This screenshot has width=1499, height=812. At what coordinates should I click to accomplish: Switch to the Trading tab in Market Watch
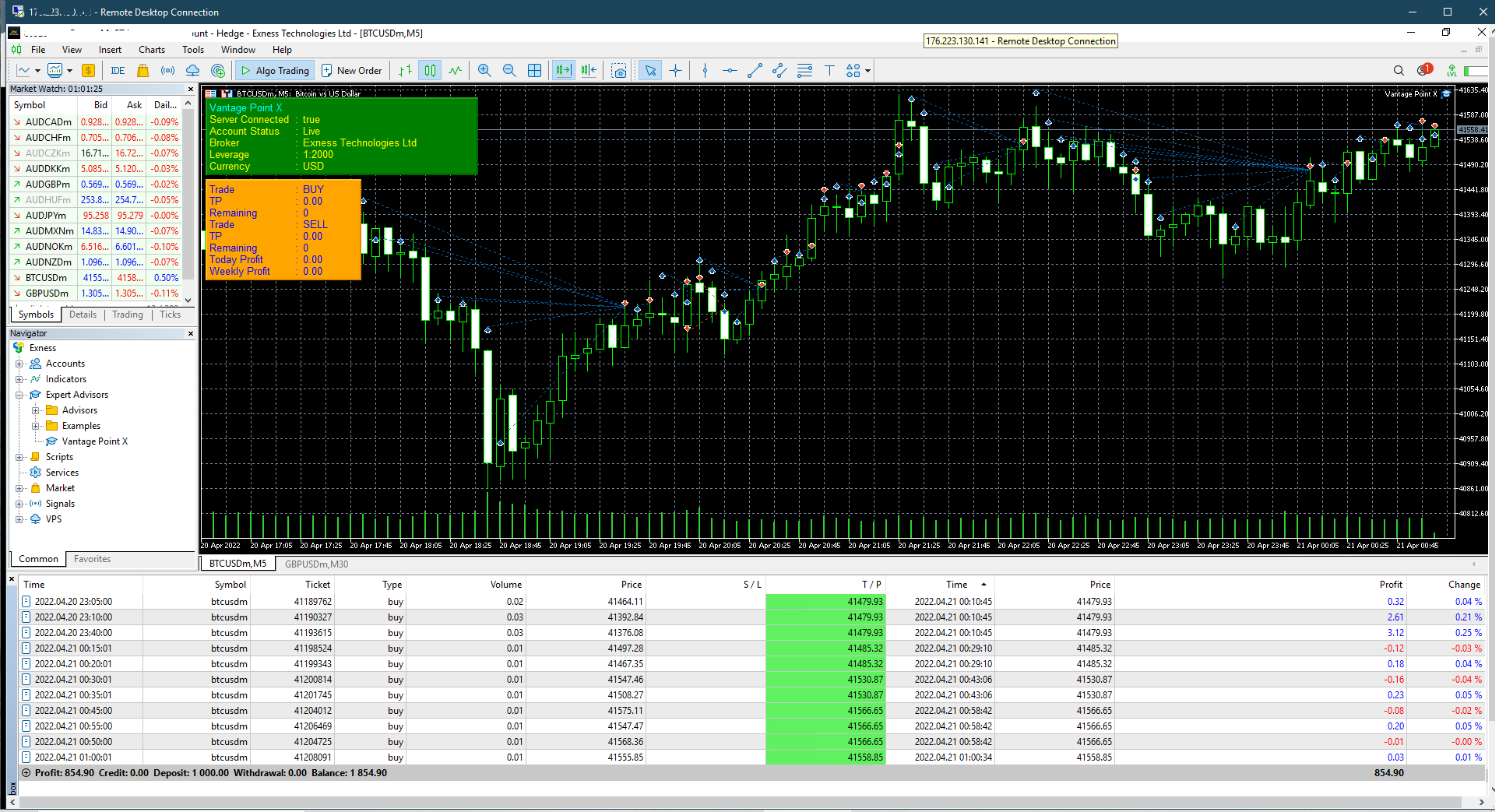pyautogui.click(x=127, y=315)
